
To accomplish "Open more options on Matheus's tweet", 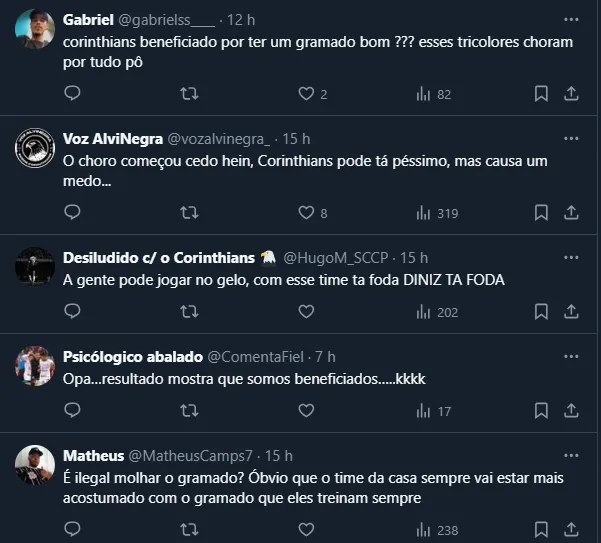I will pyautogui.click(x=571, y=455).
